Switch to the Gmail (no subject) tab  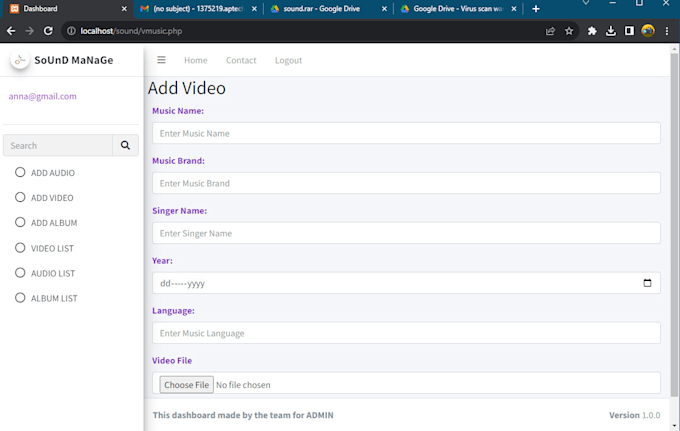tap(190, 9)
